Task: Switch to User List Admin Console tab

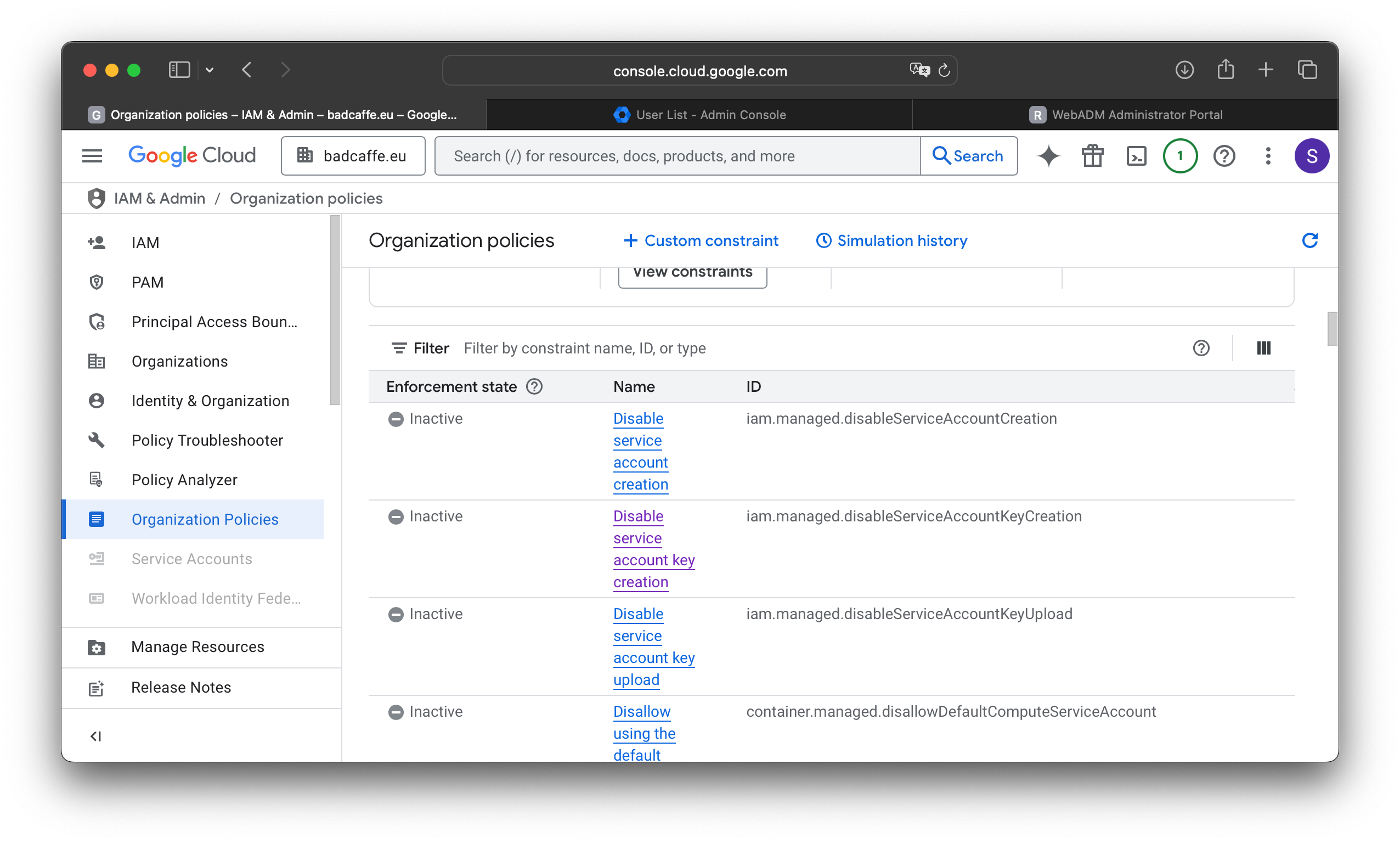Action: coord(699,115)
